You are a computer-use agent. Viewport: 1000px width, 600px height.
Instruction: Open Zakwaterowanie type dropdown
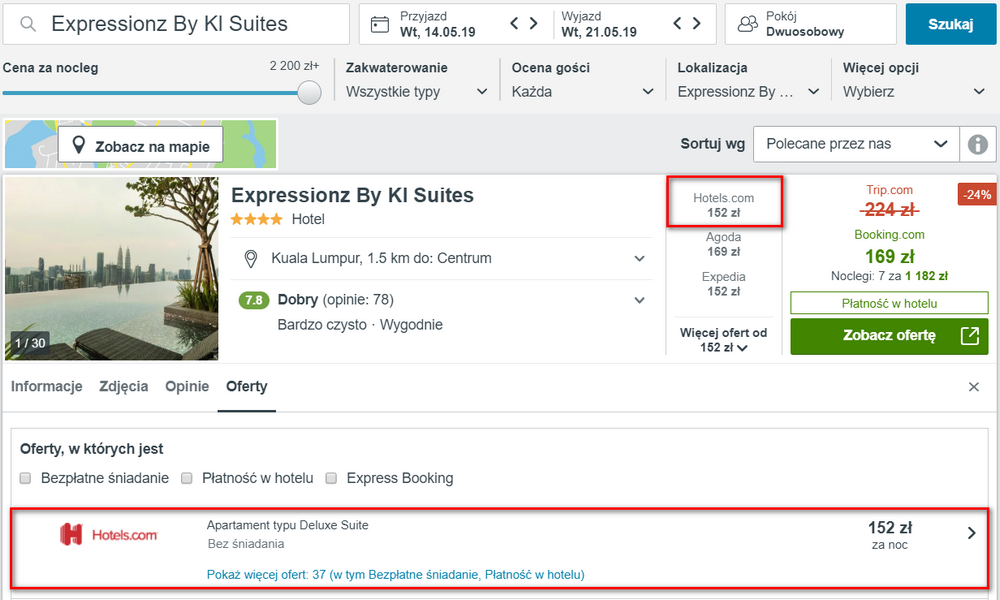416,92
